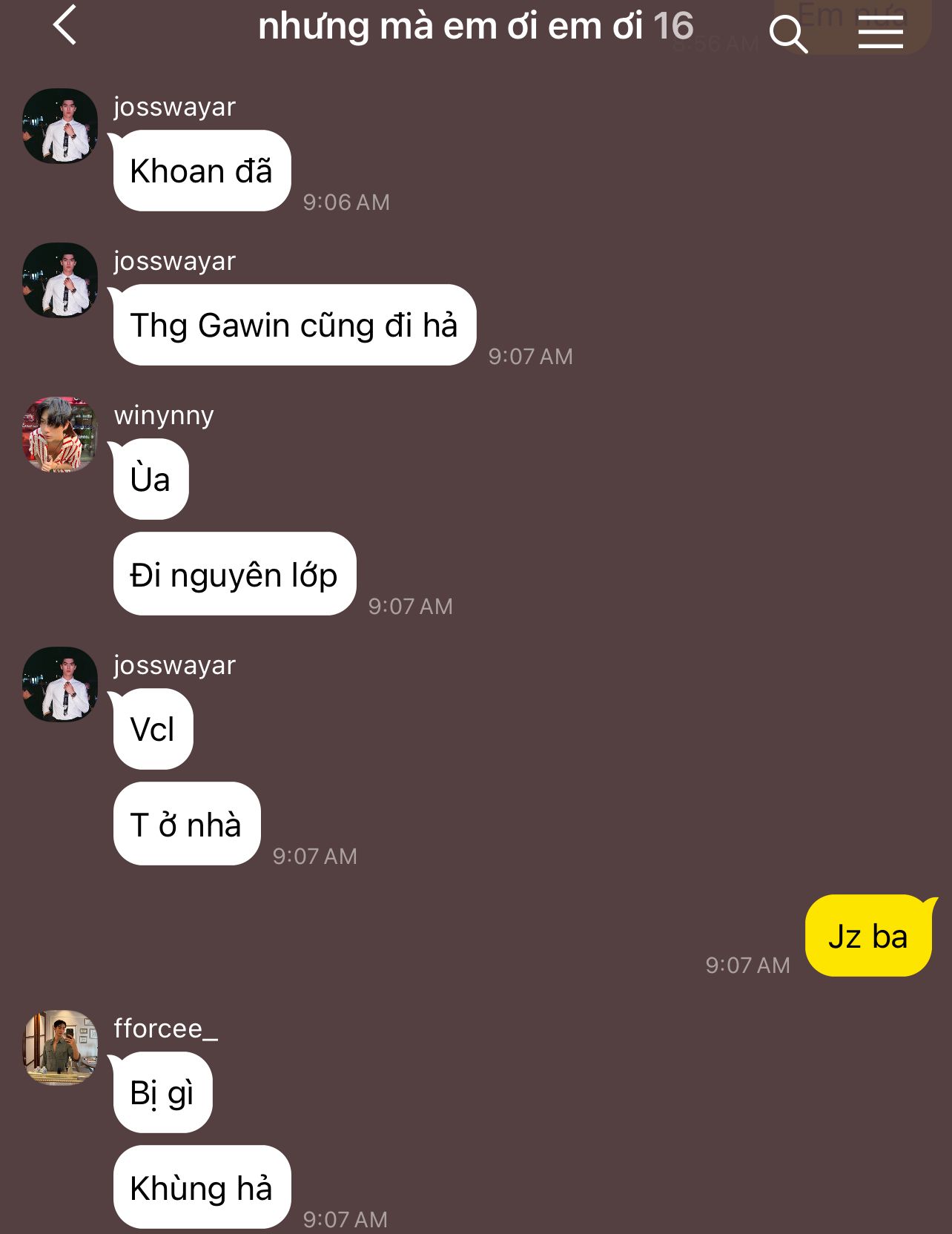Tap josswayar avatar beside "Khoan đã"
952x1234 pixels.
click(x=60, y=126)
